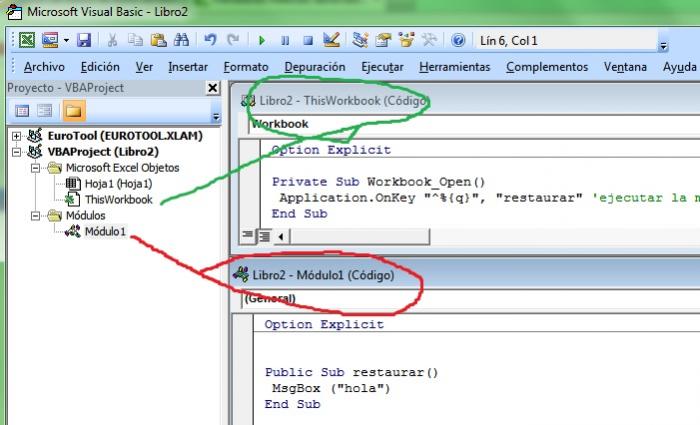Click the View Object icon in project panel

point(44,110)
